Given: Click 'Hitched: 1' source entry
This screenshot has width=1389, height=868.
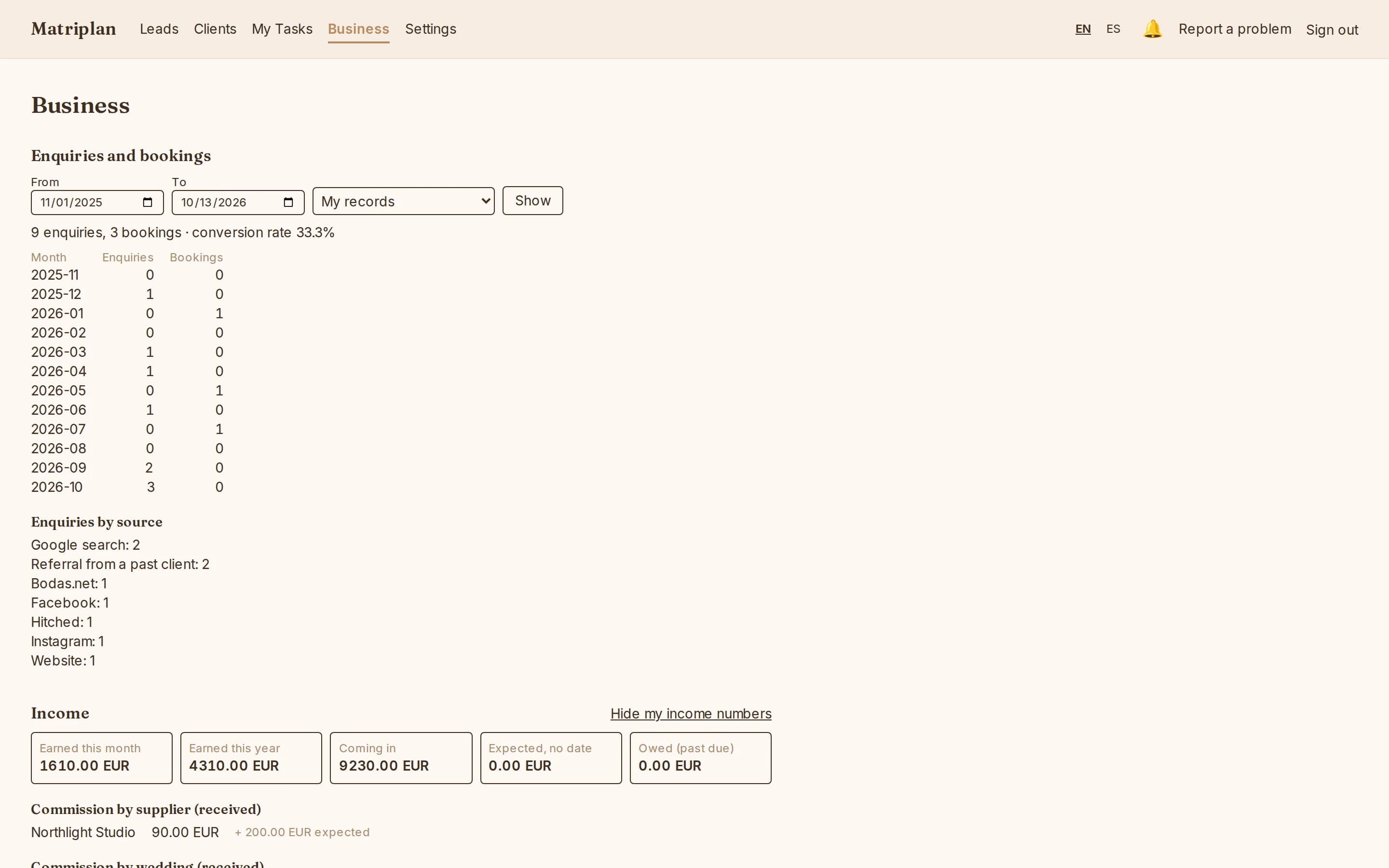Looking at the screenshot, I should click(x=61, y=622).
